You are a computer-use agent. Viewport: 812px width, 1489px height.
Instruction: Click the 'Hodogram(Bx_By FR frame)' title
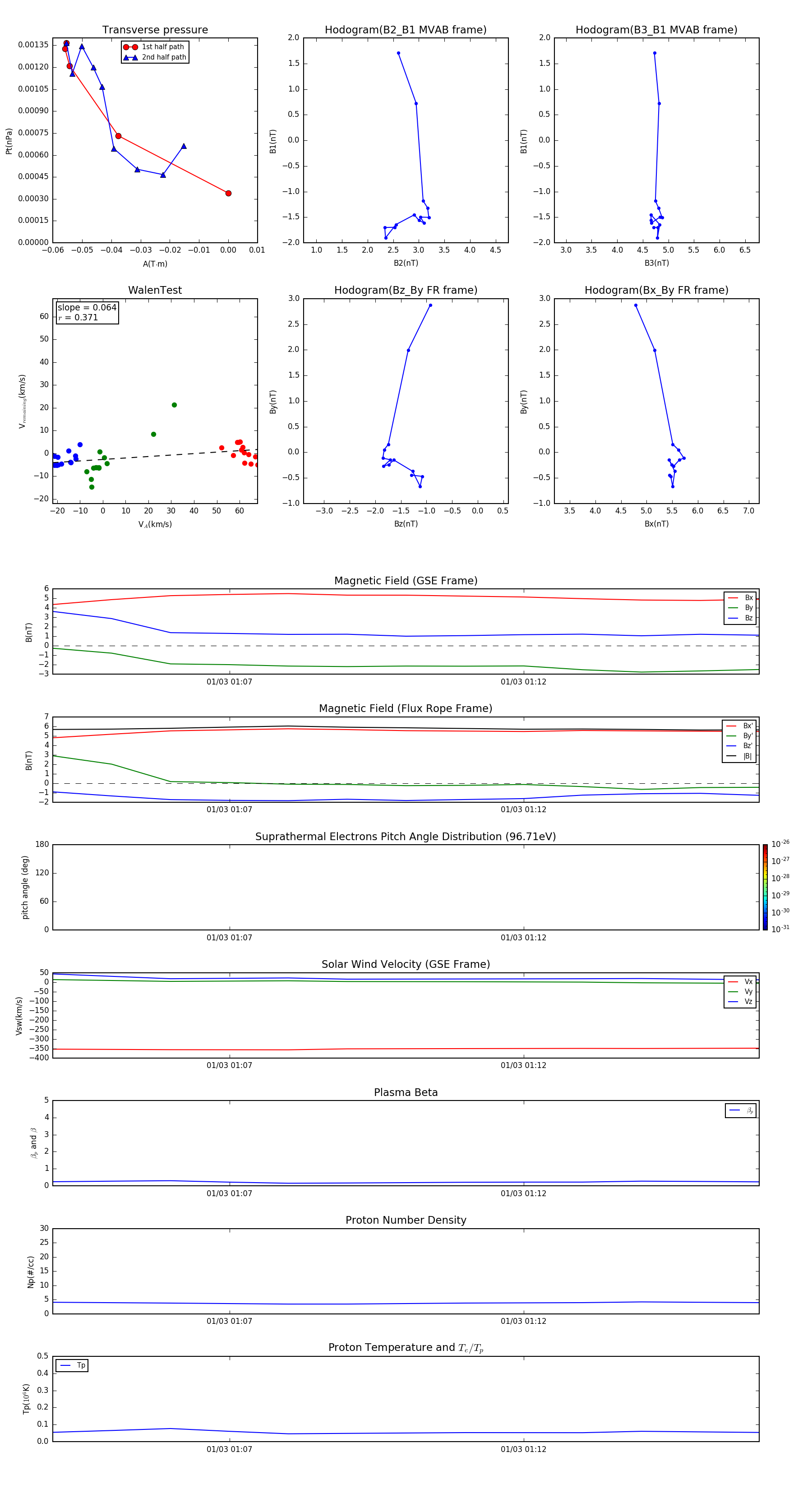656,290
